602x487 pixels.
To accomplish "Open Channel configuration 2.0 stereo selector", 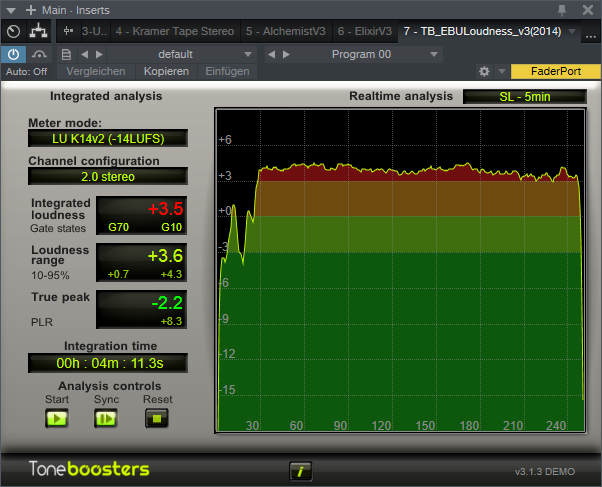I will pos(108,176).
